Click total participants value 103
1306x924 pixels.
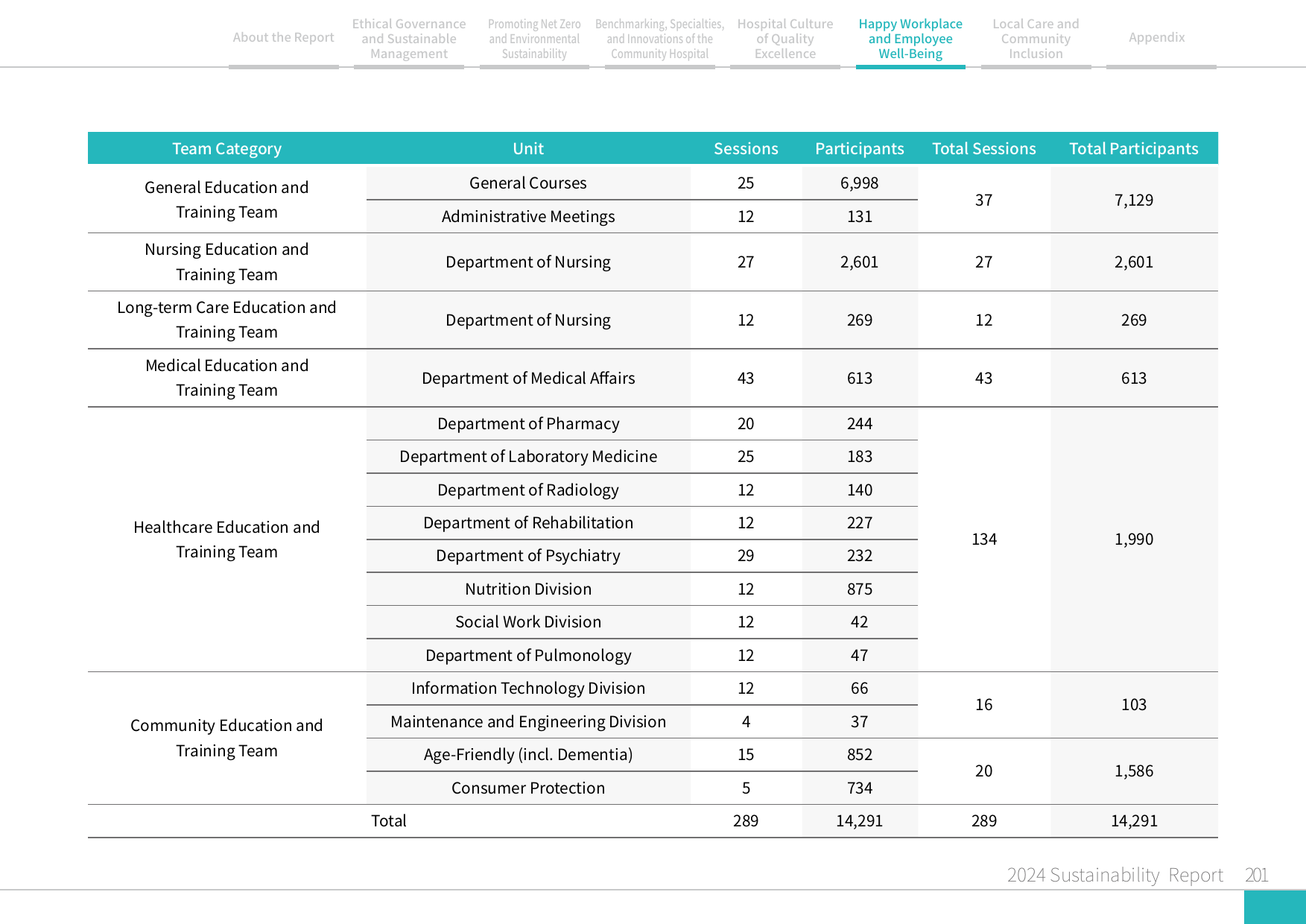[1134, 704]
